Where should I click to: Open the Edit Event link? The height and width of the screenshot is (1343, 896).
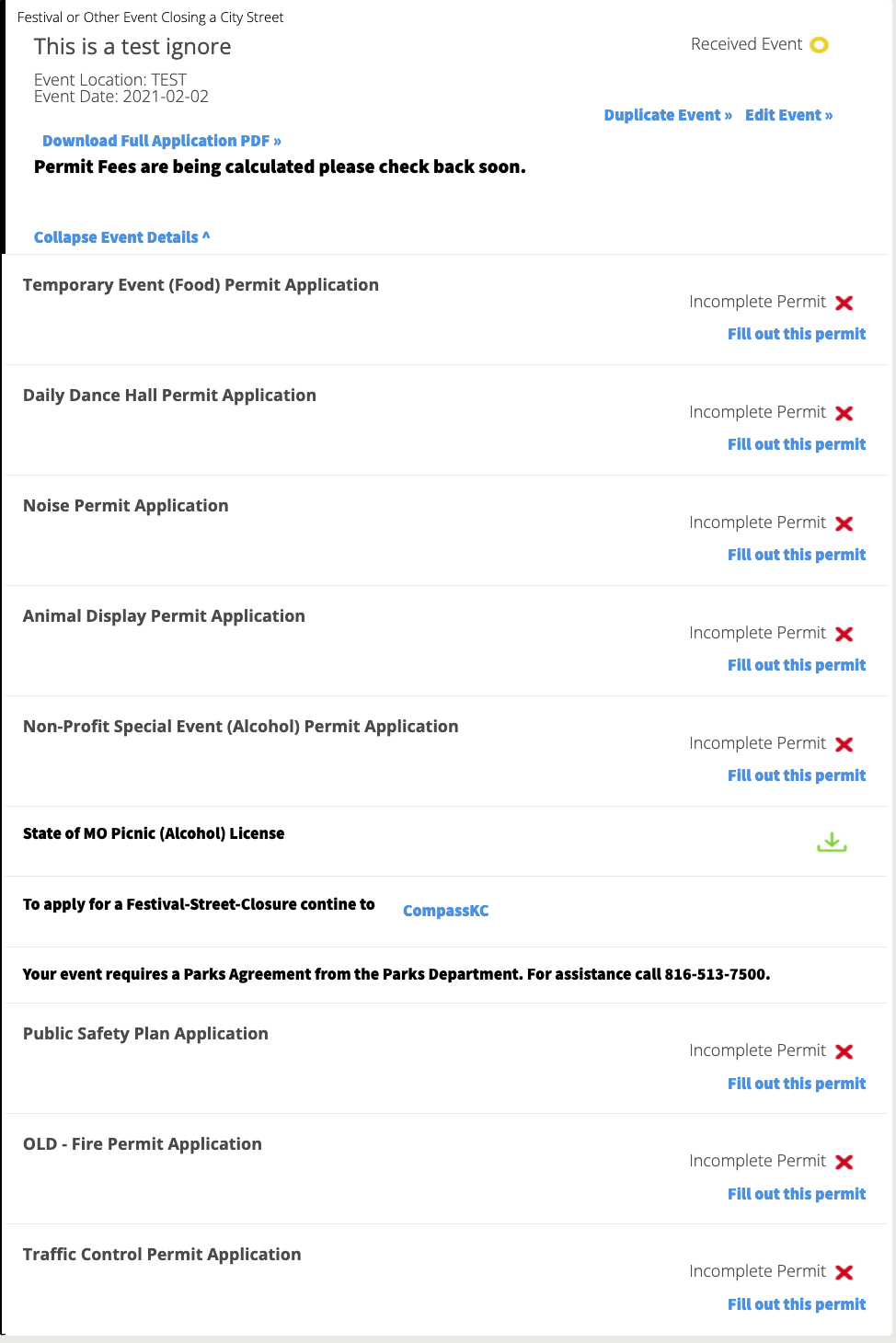point(788,115)
